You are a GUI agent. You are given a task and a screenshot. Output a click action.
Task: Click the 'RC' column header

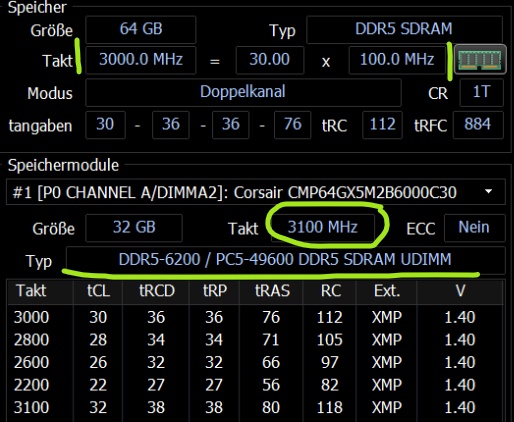331,291
